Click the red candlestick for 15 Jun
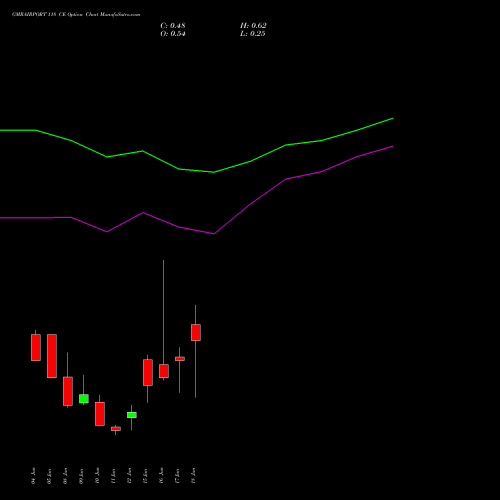This screenshot has height=500, width=500. (148, 372)
